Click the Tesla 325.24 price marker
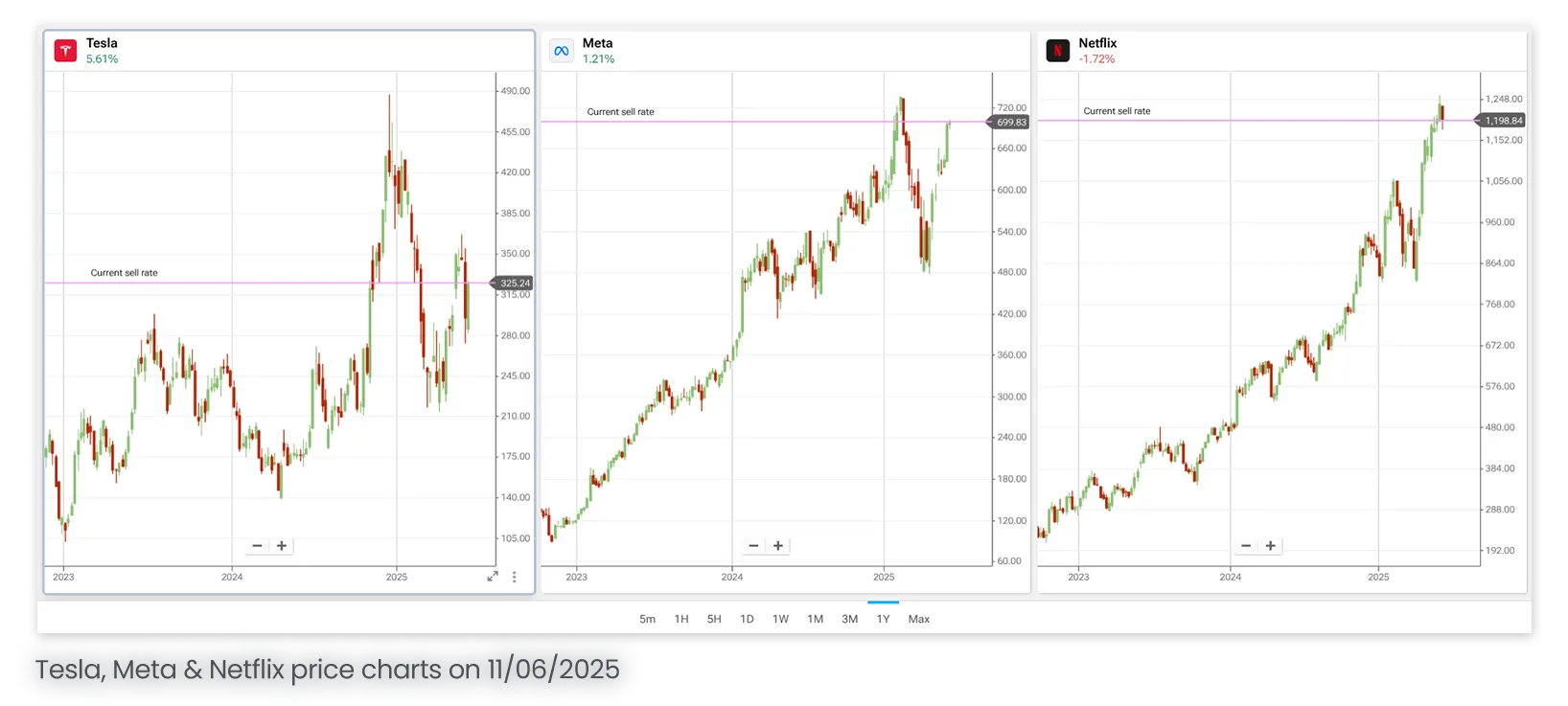The height and width of the screenshot is (706, 1568). [513, 284]
